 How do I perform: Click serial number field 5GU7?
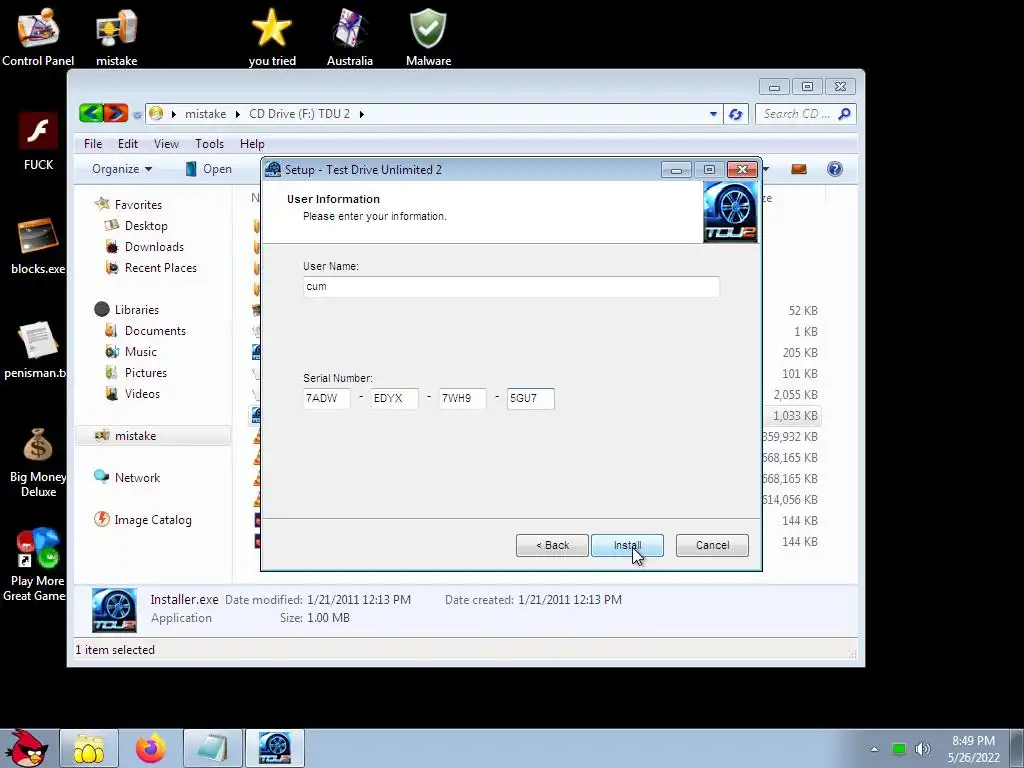(x=530, y=398)
